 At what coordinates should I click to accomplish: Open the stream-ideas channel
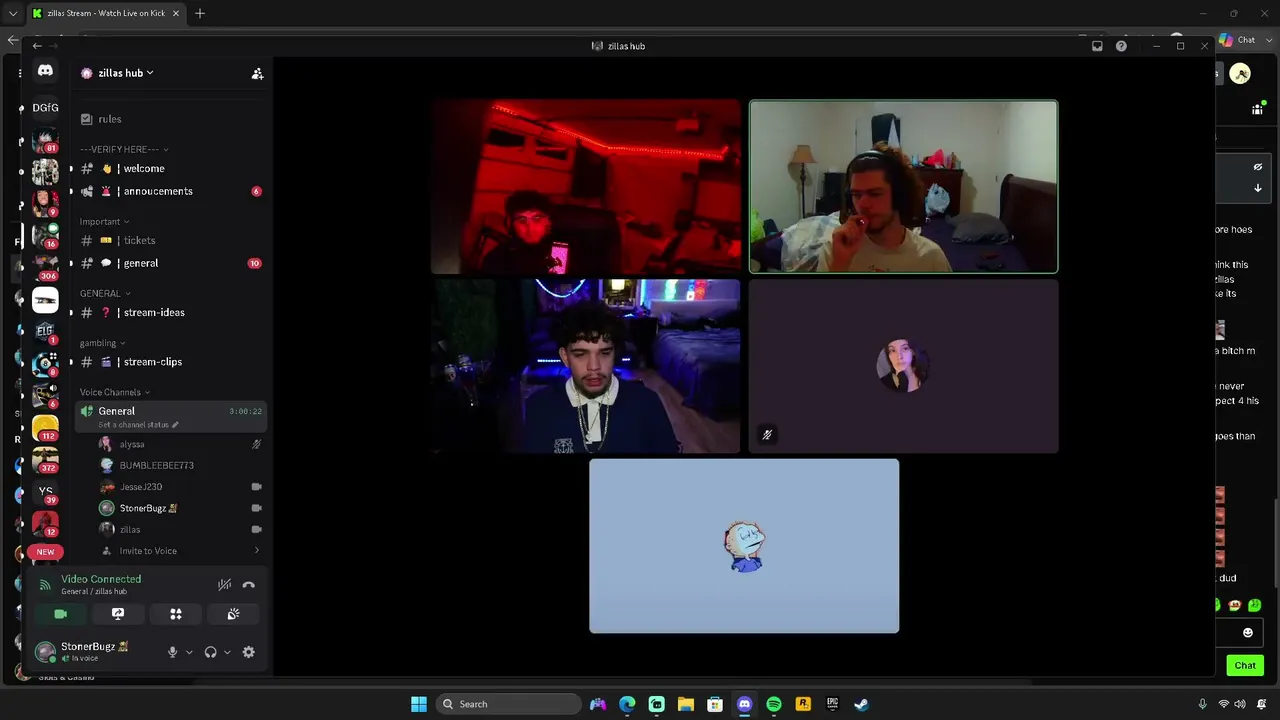170,313
